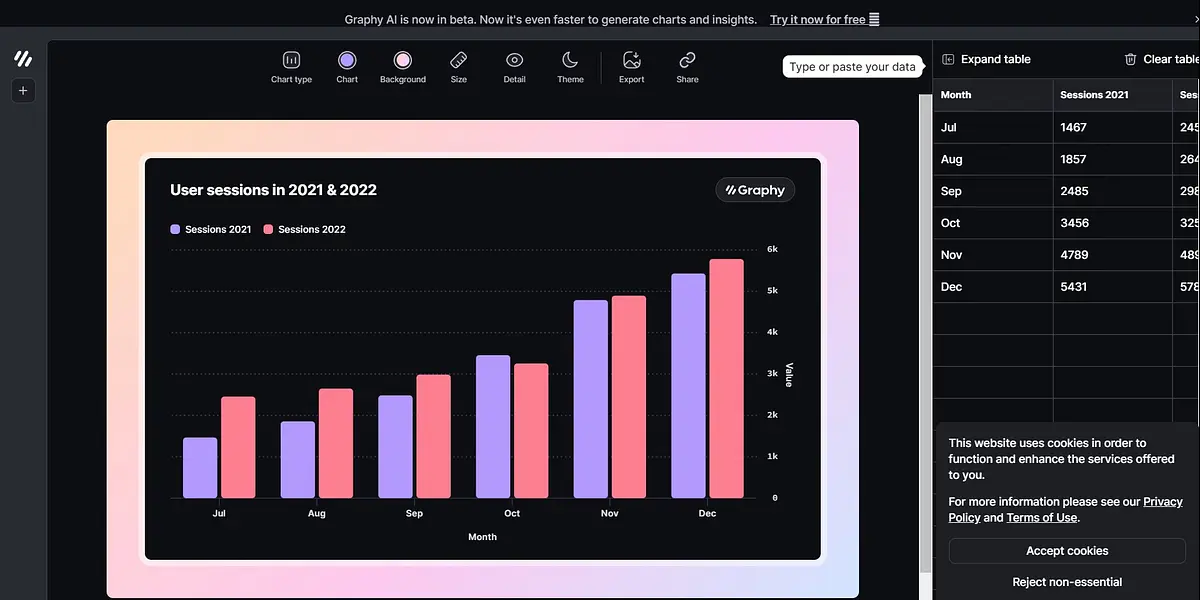Switch Theme with the moon icon
The image size is (1200, 600).
pyautogui.click(x=570, y=67)
